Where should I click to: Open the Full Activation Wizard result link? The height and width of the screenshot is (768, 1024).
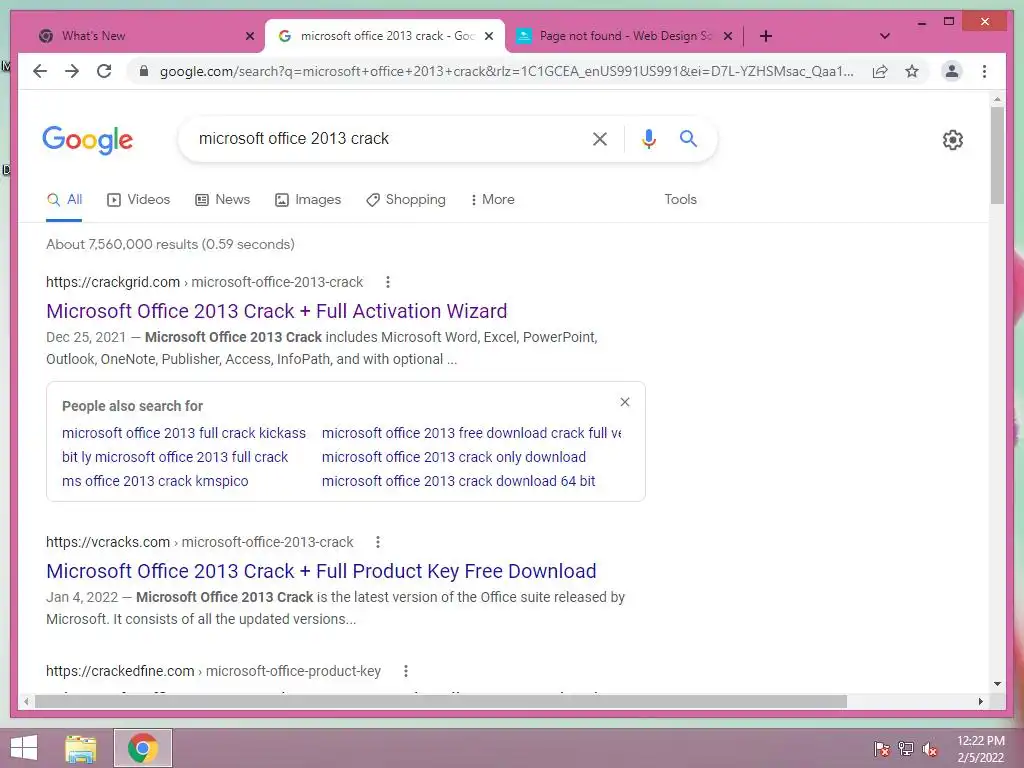coord(276,312)
